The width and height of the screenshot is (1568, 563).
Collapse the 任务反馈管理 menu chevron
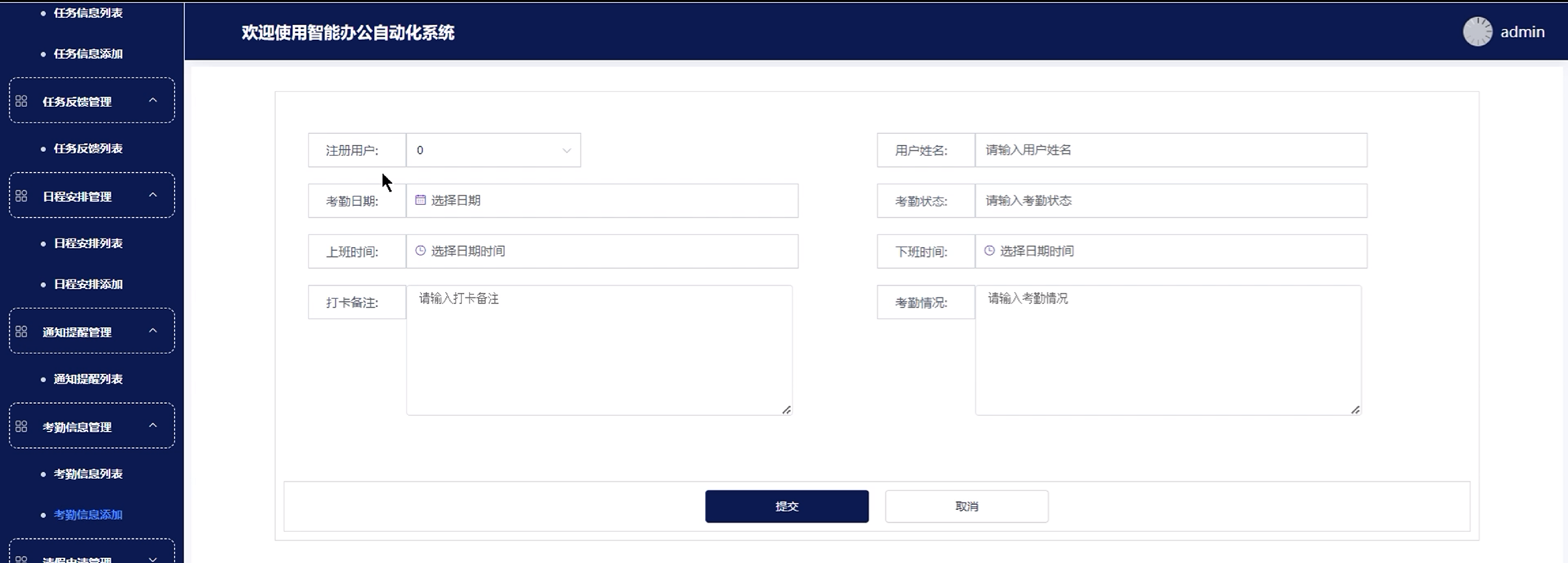(x=153, y=101)
